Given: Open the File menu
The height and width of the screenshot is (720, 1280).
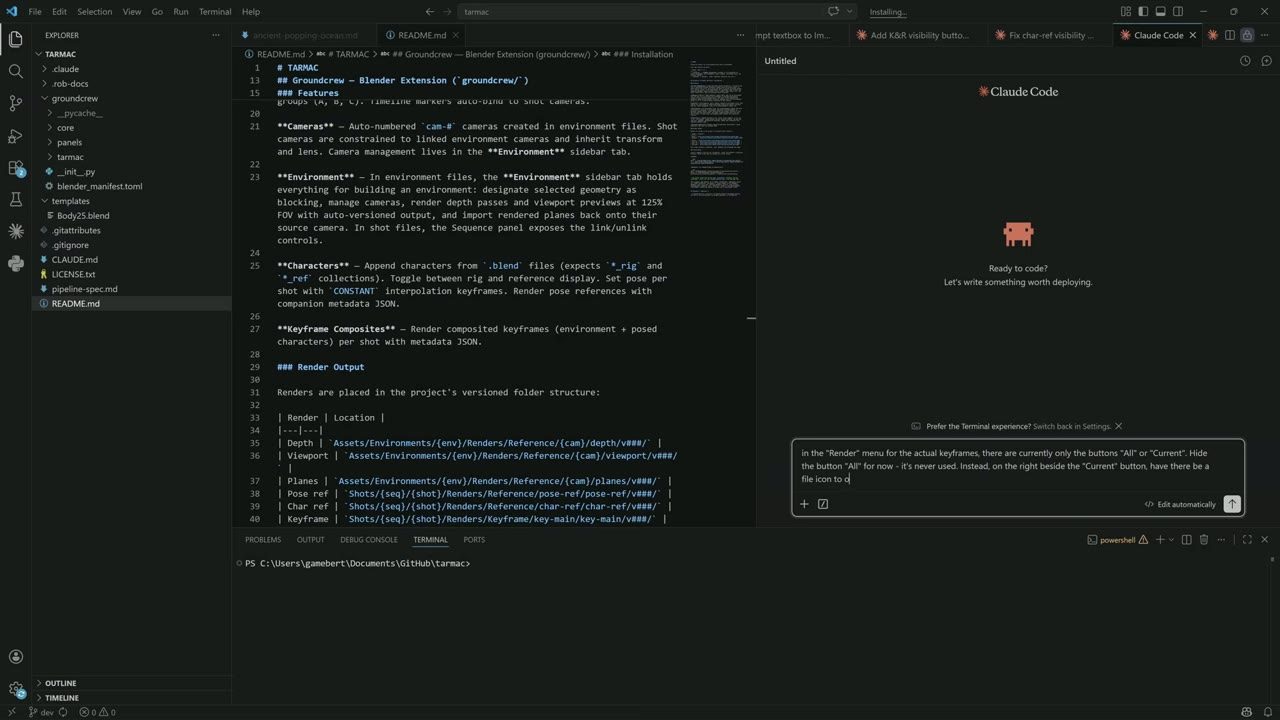Looking at the screenshot, I should 35,12.
